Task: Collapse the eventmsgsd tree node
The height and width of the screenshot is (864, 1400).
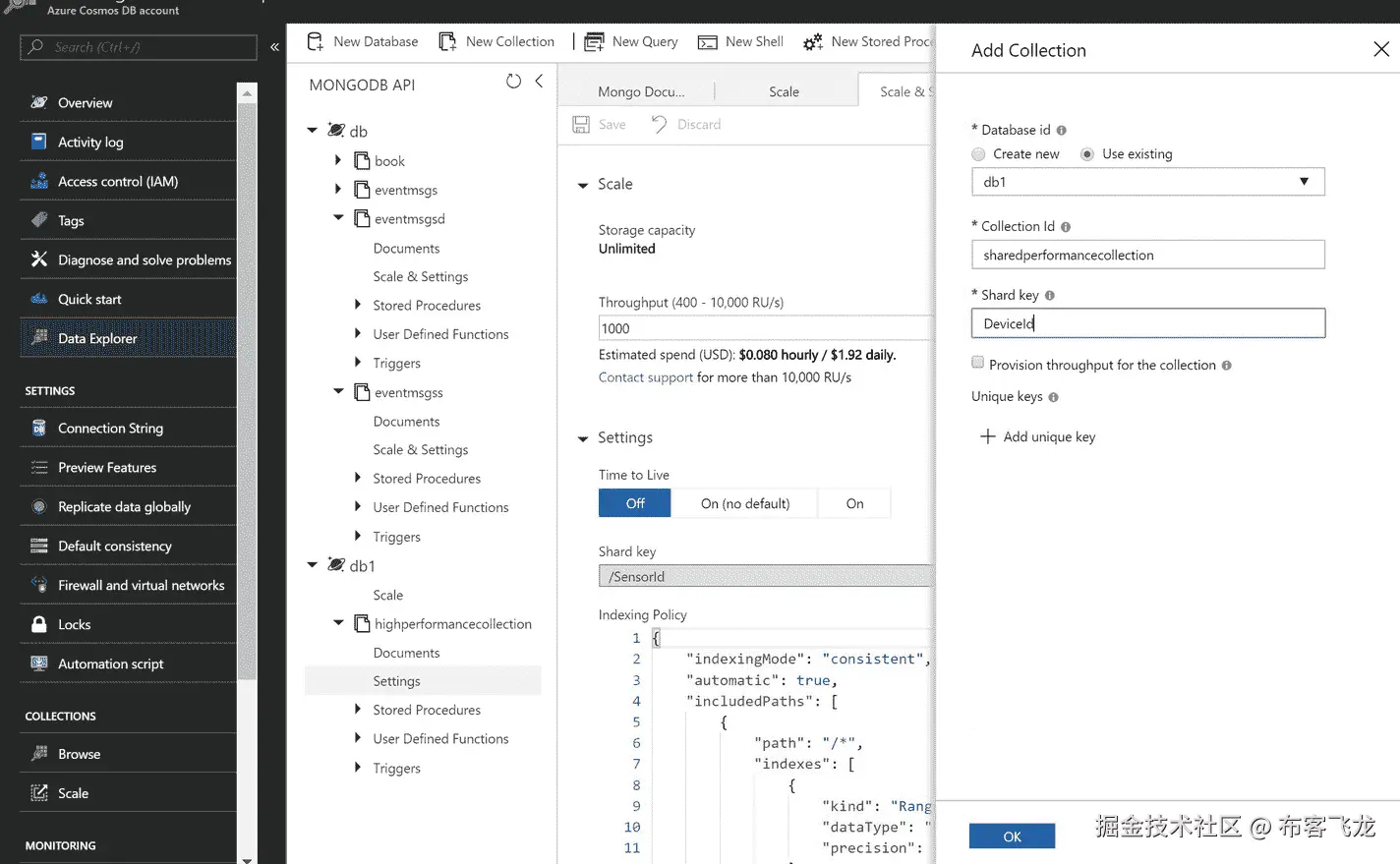Action: [338, 218]
